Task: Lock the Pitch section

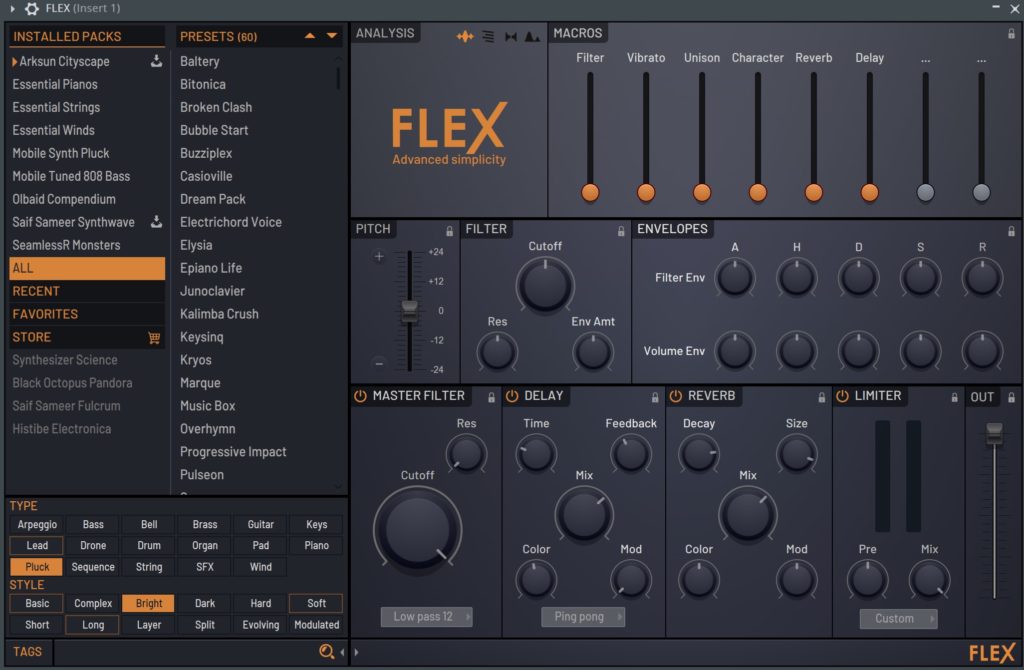Action: coord(449,231)
